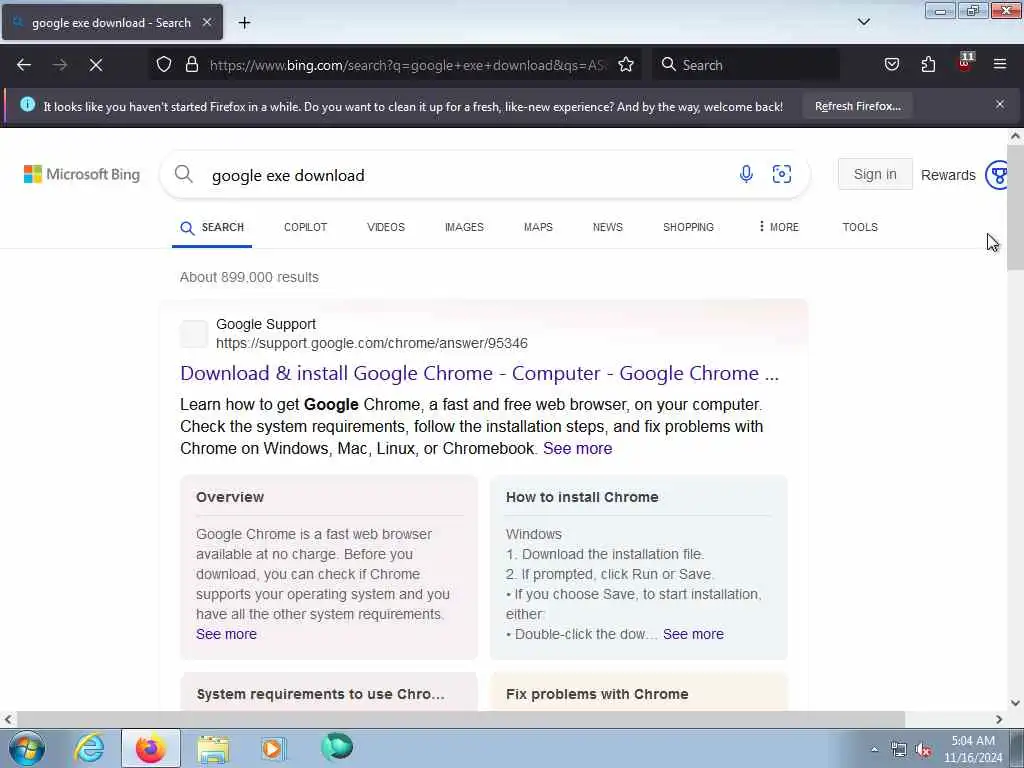Select the SEARCH tab

pyautogui.click(x=212, y=227)
